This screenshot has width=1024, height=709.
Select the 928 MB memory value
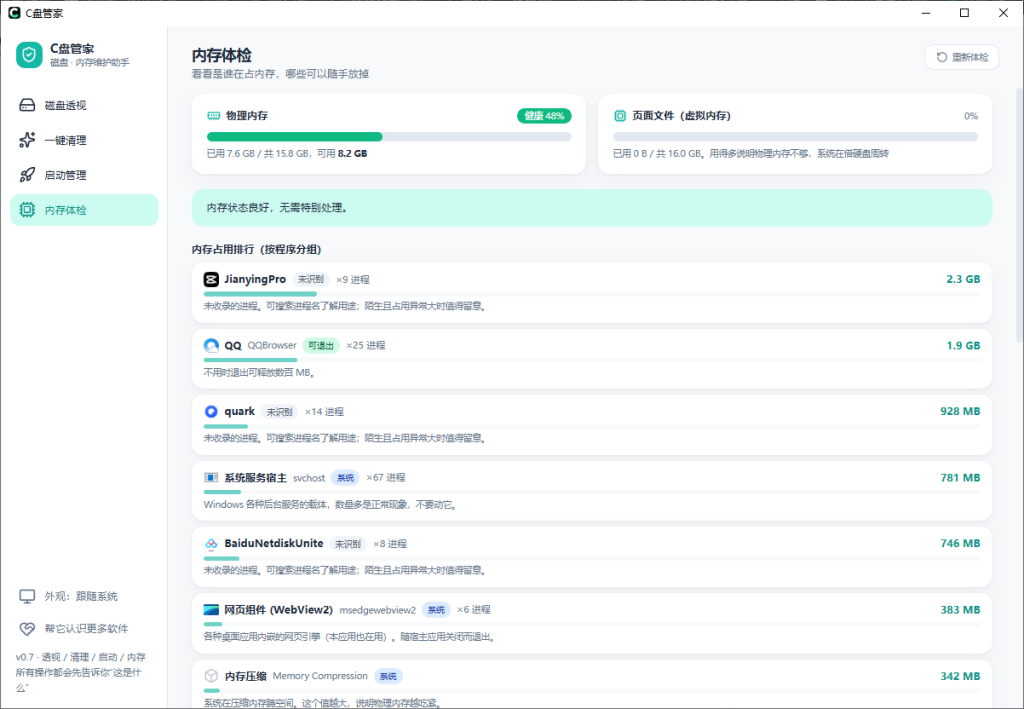click(x=960, y=411)
